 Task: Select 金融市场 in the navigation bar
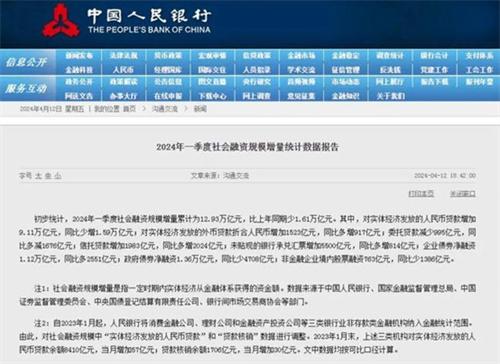301,56
